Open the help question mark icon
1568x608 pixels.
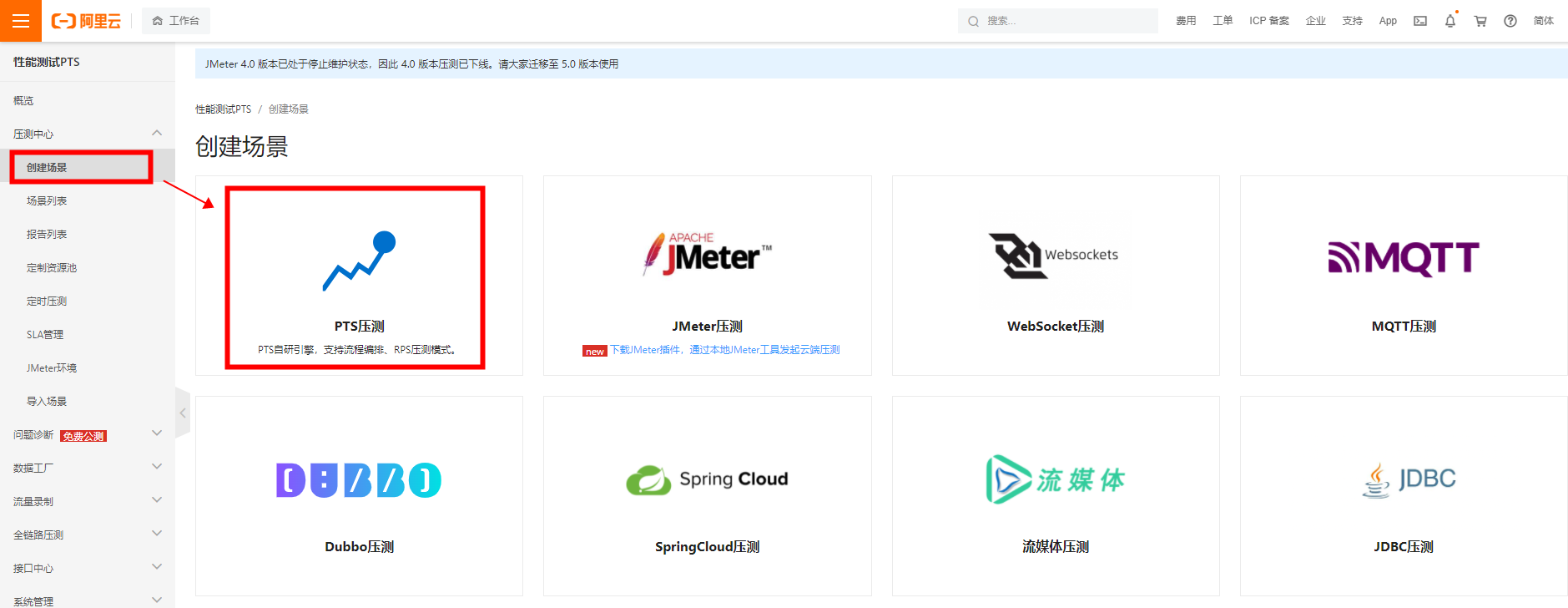[1510, 21]
